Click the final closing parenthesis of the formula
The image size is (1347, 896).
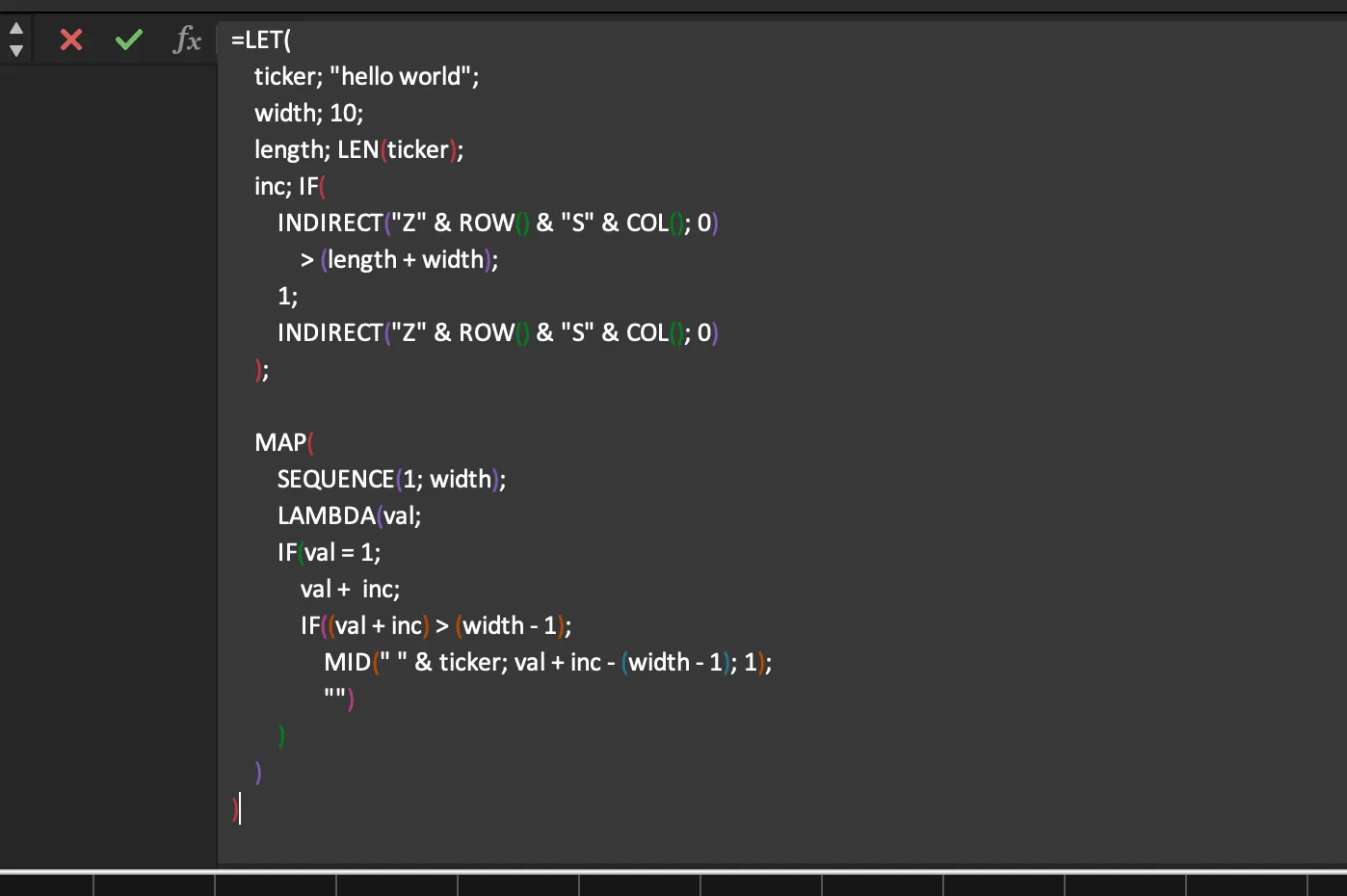click(x=236, y=810)
